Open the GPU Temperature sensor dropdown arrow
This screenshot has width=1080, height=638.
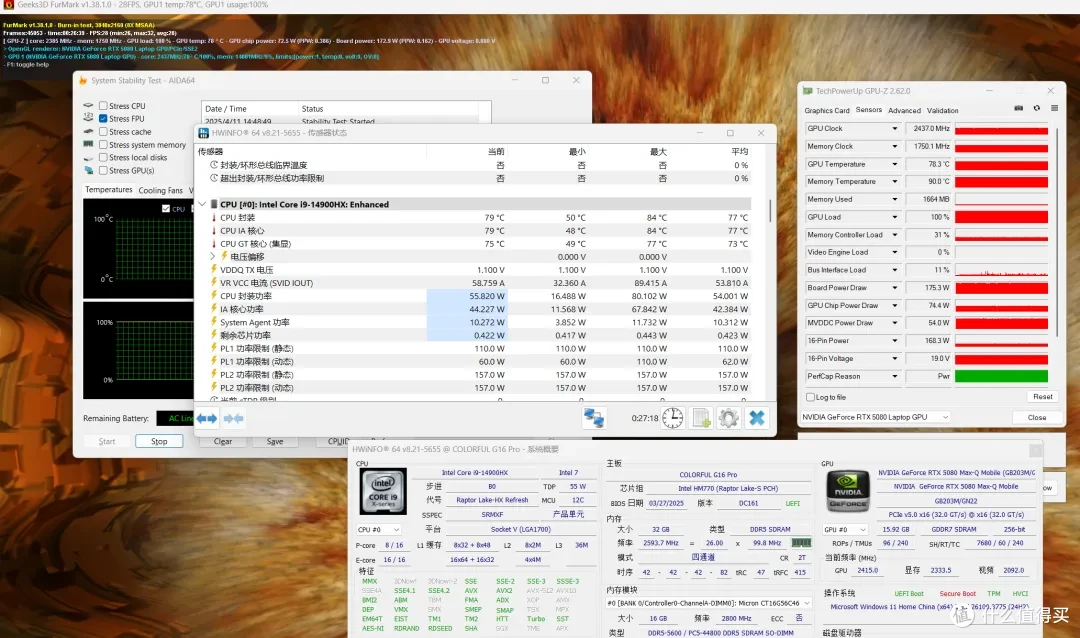pyautogui.click(x=895, y=164)
